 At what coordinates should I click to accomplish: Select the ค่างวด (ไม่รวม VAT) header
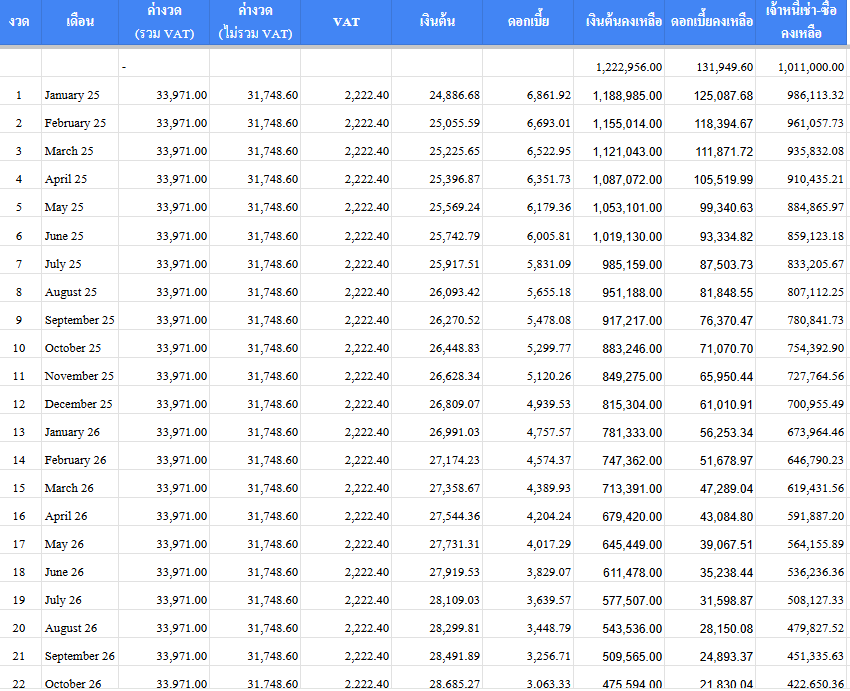click(255, 22)
